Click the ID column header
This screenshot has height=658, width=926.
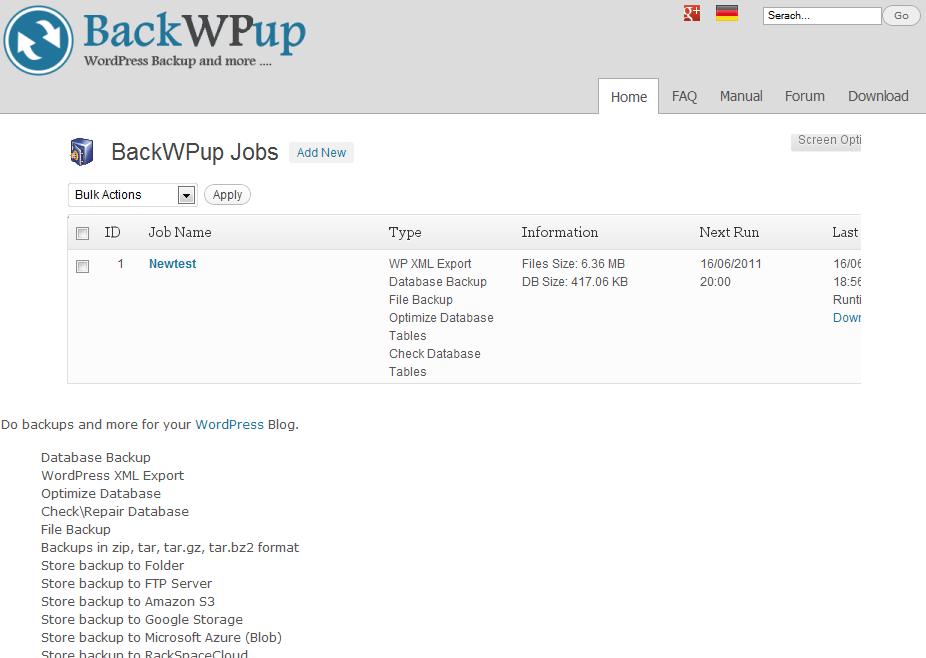pyautogui.click(x=112, y=232)
